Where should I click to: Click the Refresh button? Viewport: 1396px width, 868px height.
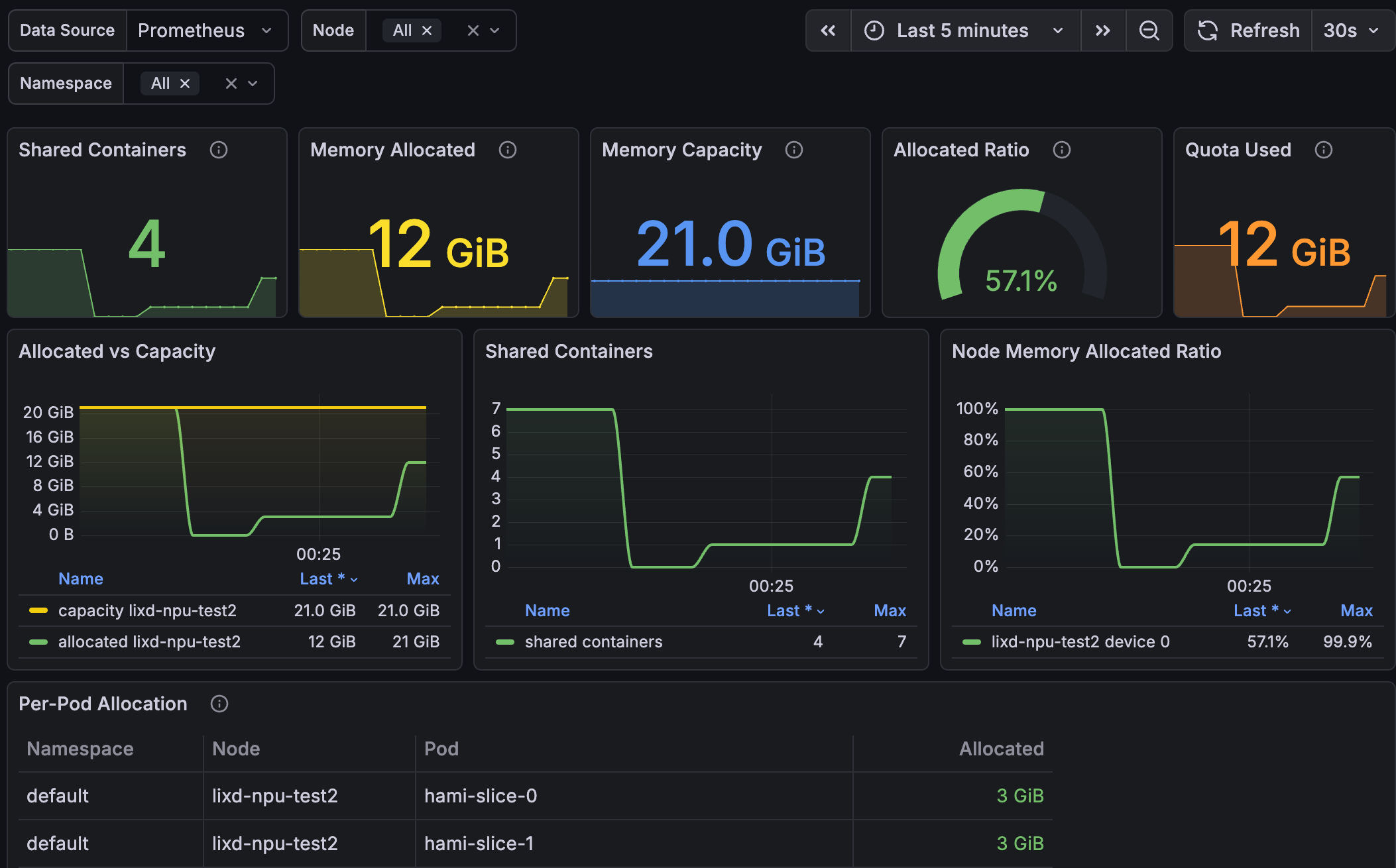pyautogui.click(x=1248, y=30)
